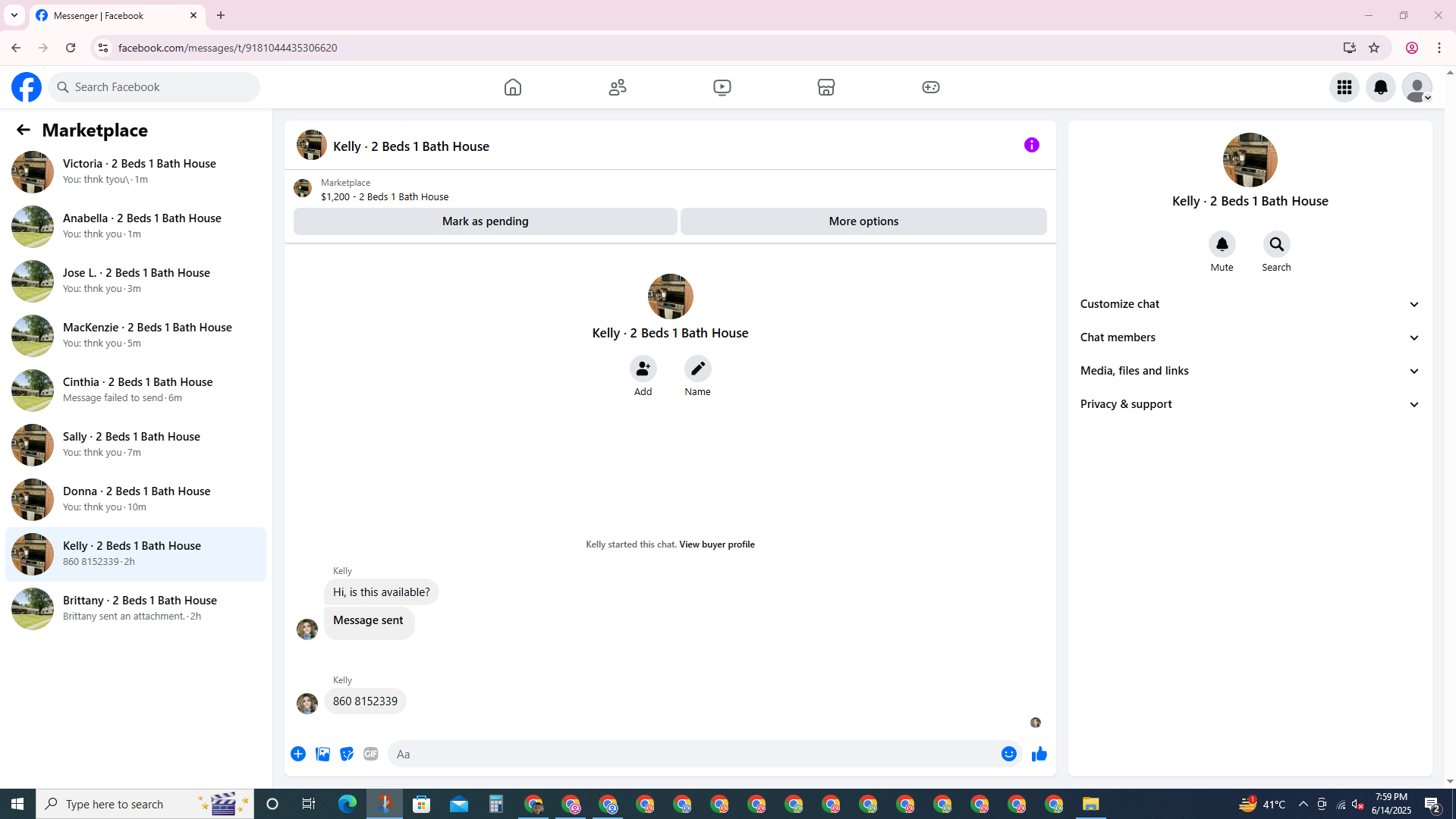This screenshot has width=1456, height=819.
Task: Open Windows Start menu
Action: click(x=17, y=804)
